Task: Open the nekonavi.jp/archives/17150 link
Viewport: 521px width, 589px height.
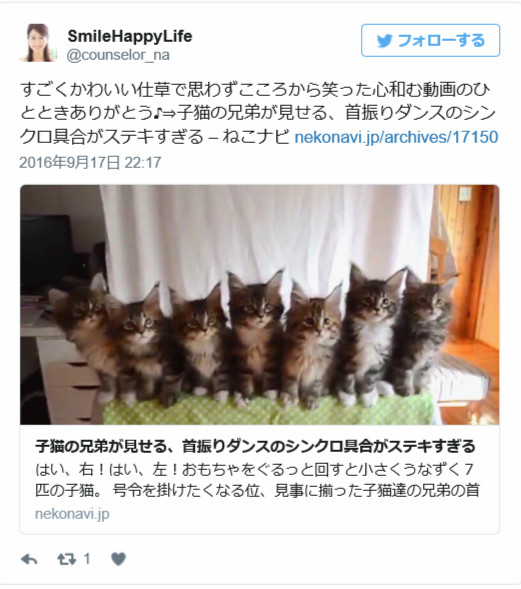Action: coord(396,137)
